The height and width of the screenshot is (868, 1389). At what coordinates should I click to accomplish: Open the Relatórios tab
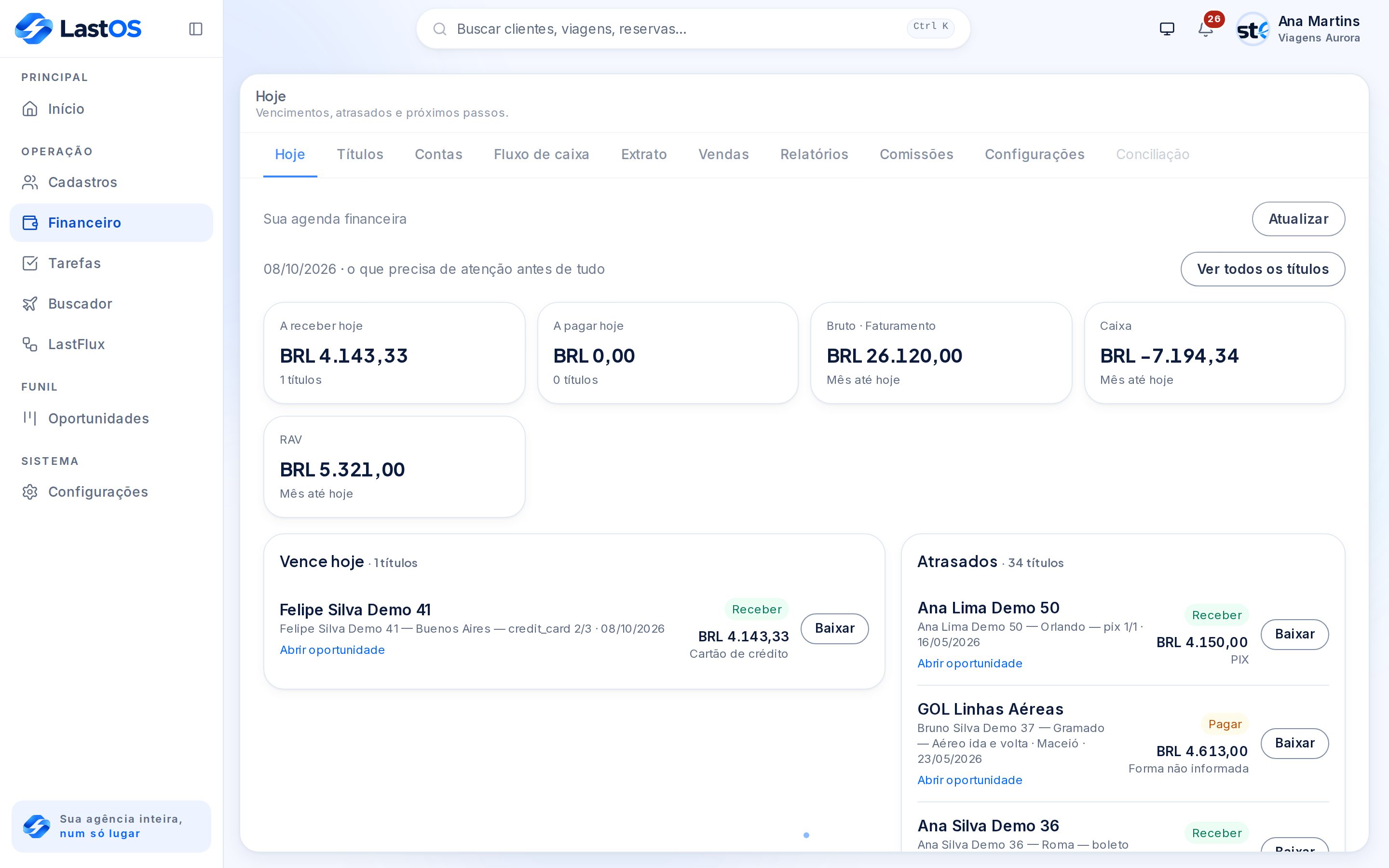point(814,154)
